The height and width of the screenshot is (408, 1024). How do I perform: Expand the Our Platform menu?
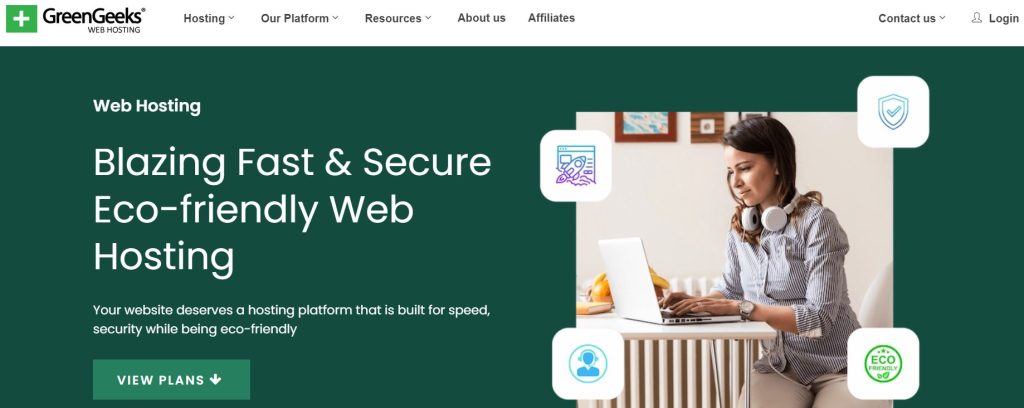coord(299,18)
